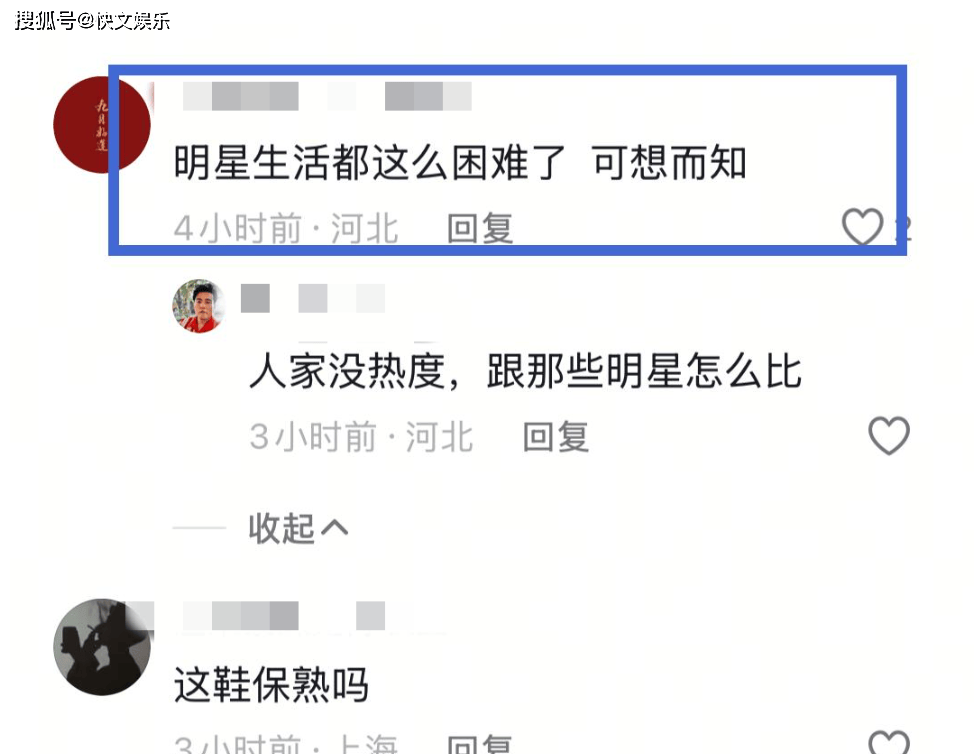
Task: Collapse replies using 收起 arrow
Action: click(x=298, y=529)
